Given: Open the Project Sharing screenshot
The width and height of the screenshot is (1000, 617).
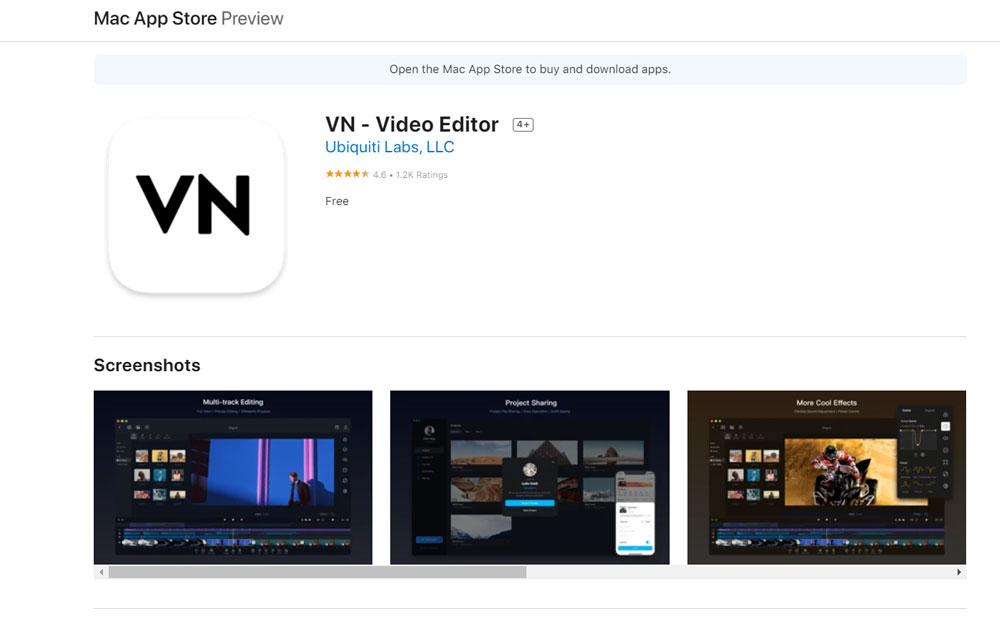Looking at the screenshot, I should tap(530, 477).
